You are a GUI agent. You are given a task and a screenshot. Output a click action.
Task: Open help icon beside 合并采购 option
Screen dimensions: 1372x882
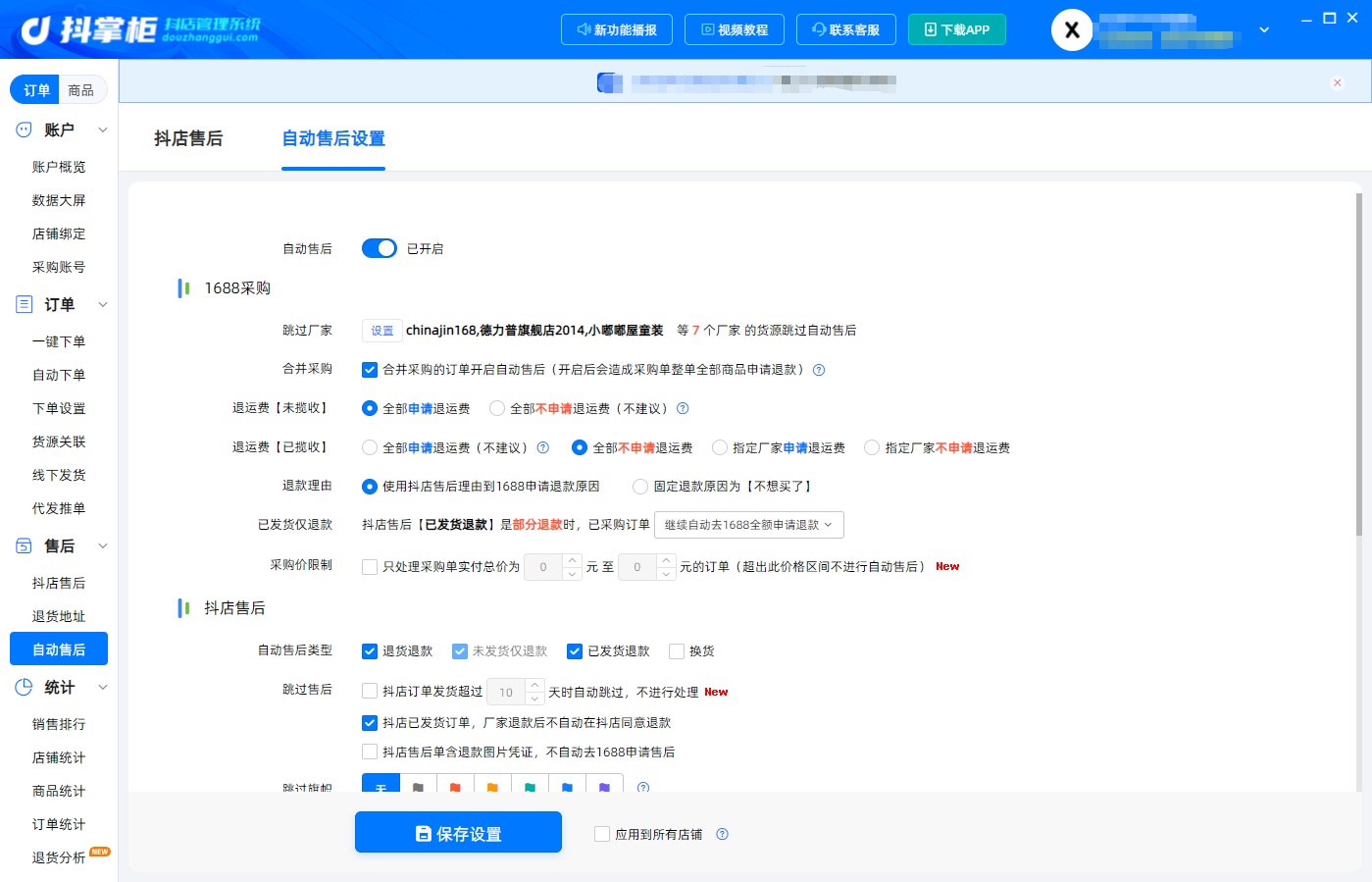pos(819,370)
